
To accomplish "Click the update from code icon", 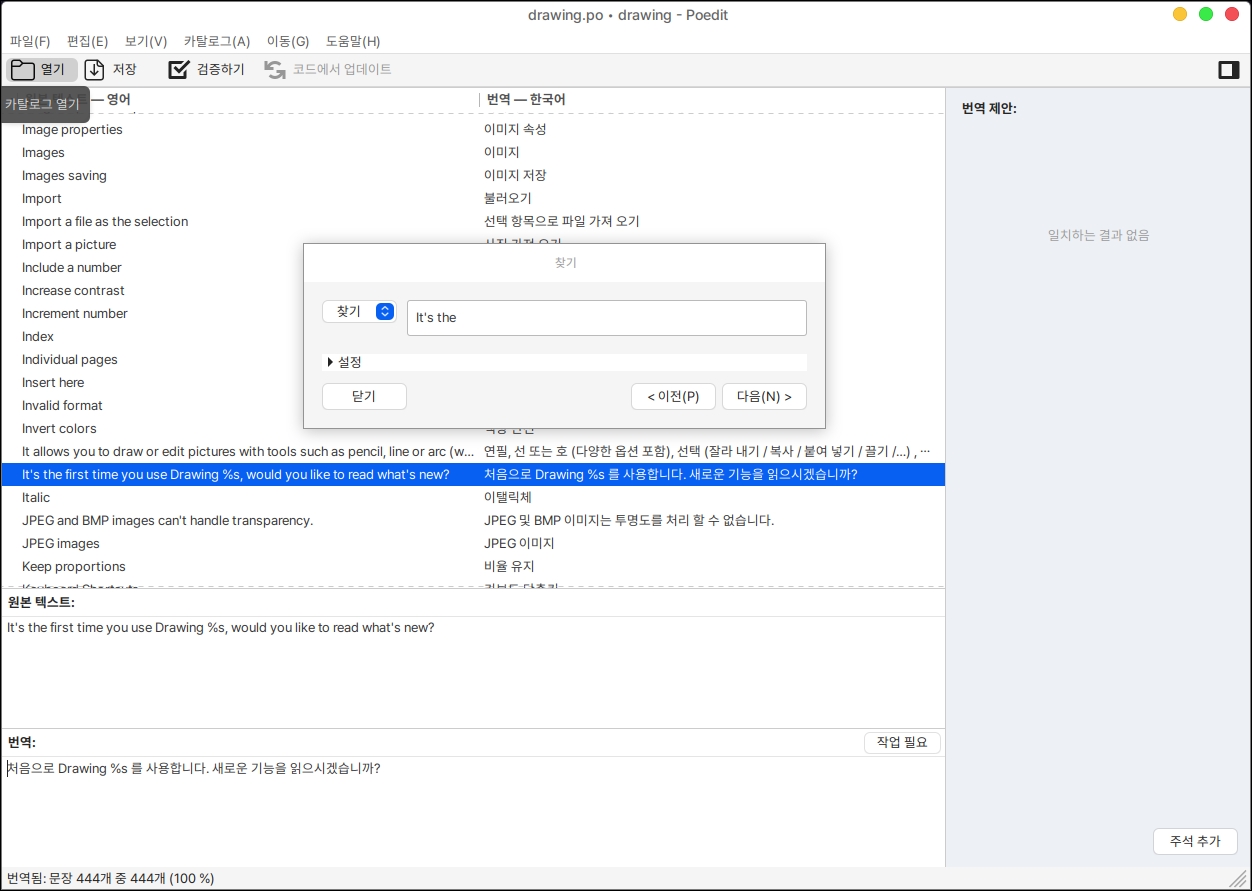I will tap(275, 70).
